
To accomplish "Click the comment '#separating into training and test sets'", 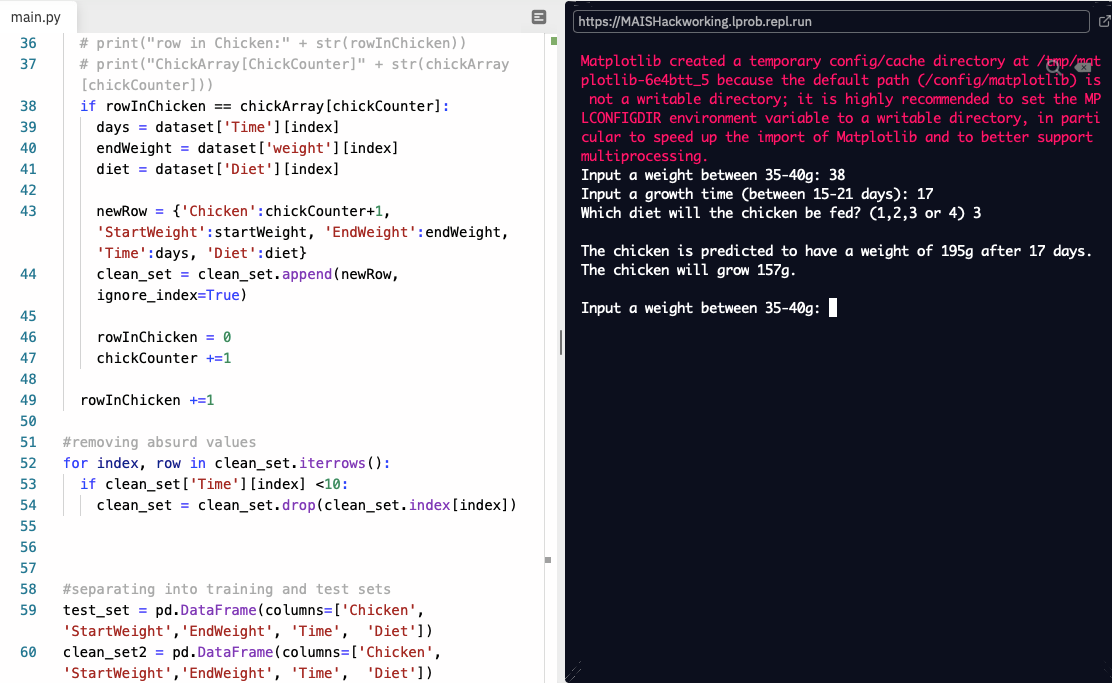I will 227,589.
